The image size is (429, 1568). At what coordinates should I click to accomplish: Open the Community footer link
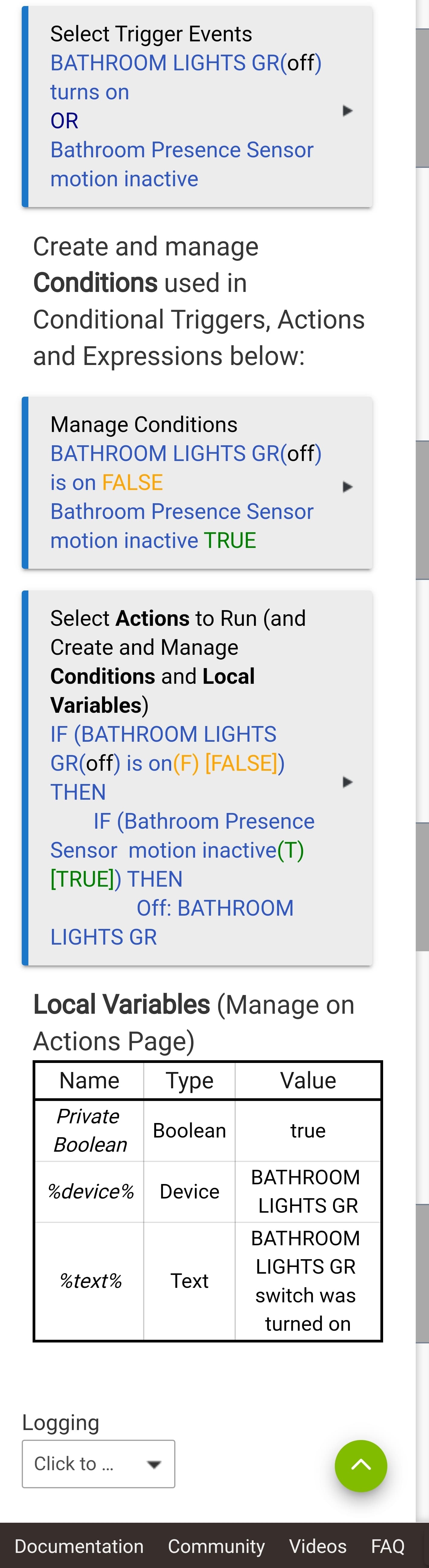pos(217,1546)
